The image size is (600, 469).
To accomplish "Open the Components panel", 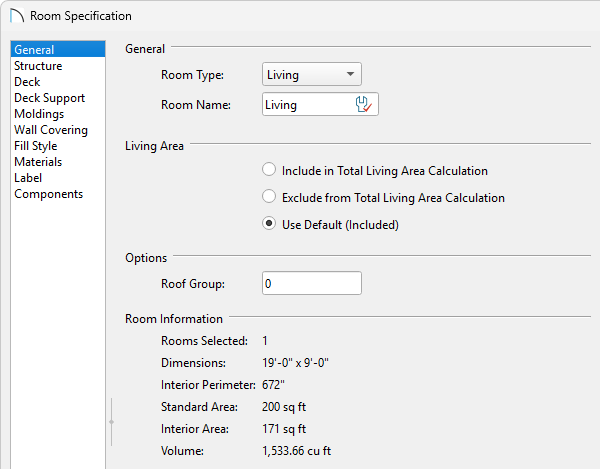I will [x=58, y=194].
